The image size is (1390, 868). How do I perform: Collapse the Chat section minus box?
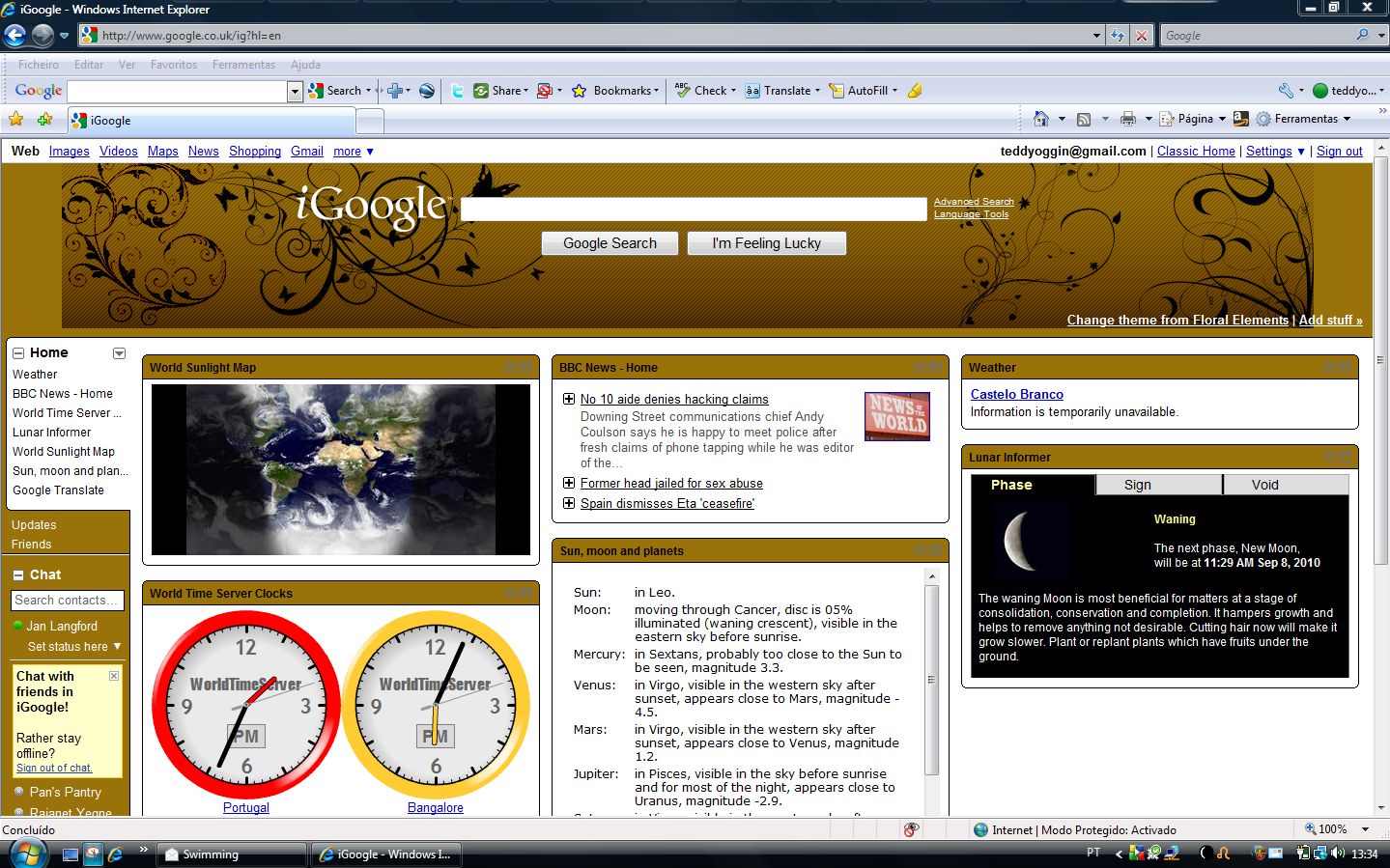pos(18,575)
